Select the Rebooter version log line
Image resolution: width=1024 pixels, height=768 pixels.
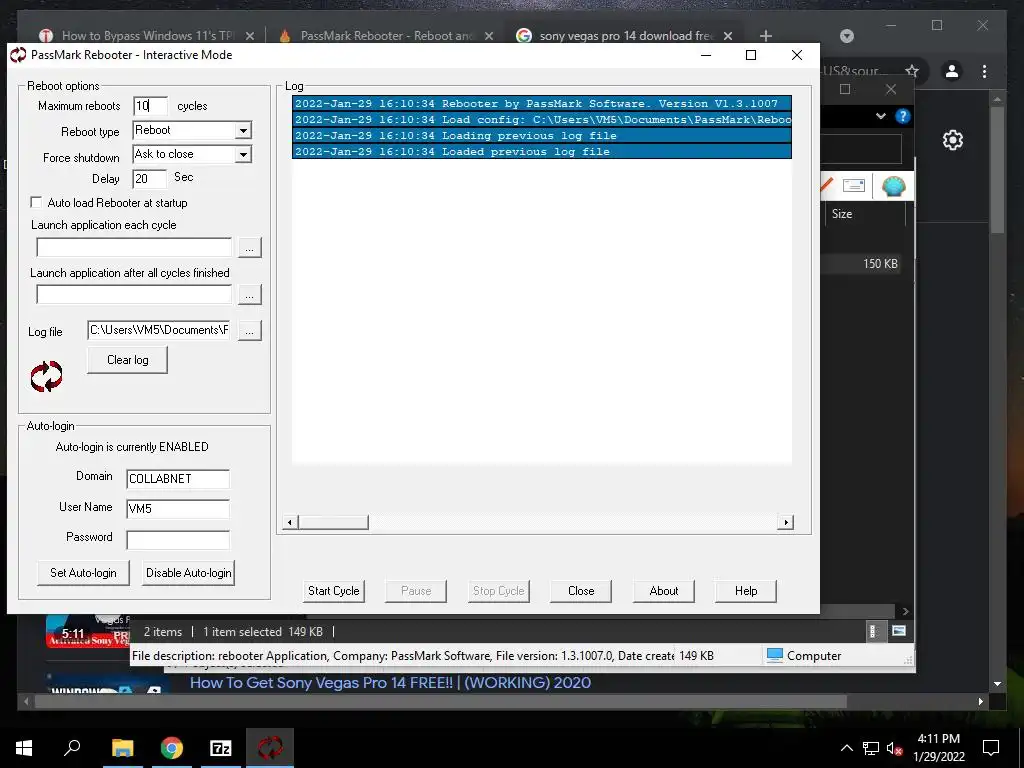click(542, 103)
